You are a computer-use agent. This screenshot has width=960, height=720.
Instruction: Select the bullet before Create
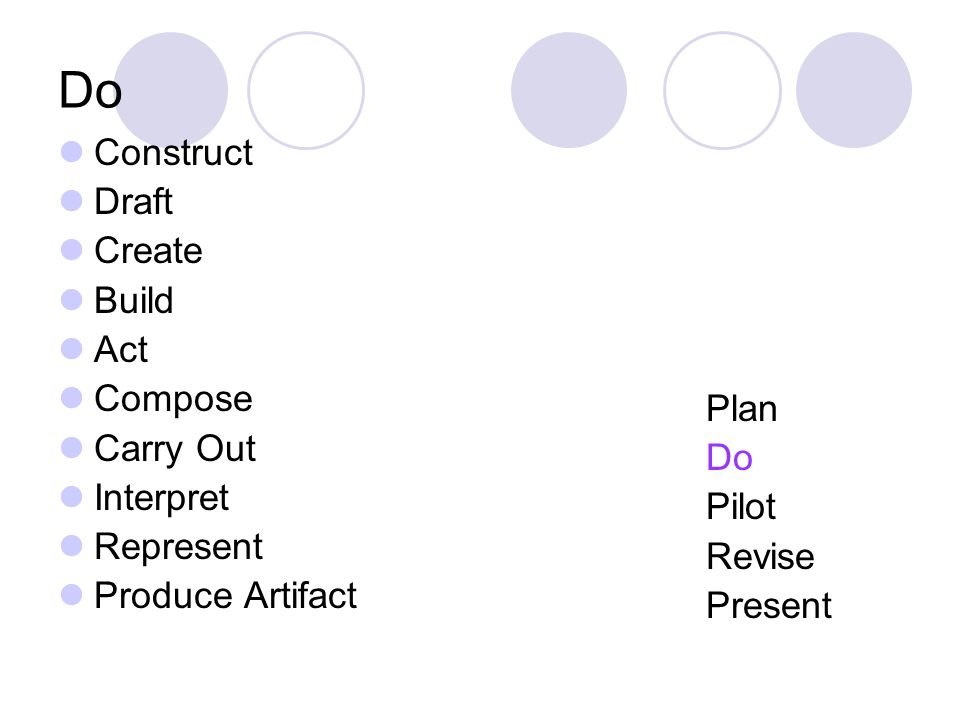[72, 250]
